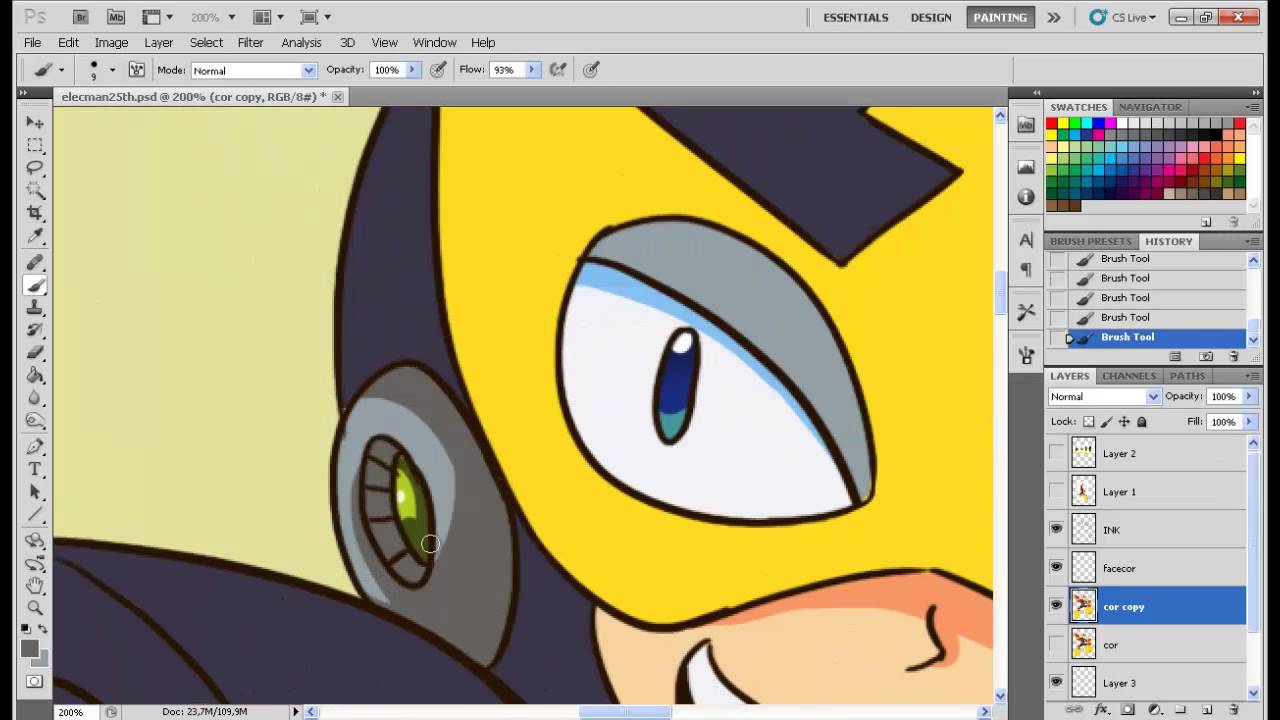The image size is (1280, 720).
Task: Select the Move tool
Action: pyautogui.click(x=35, y=122)
